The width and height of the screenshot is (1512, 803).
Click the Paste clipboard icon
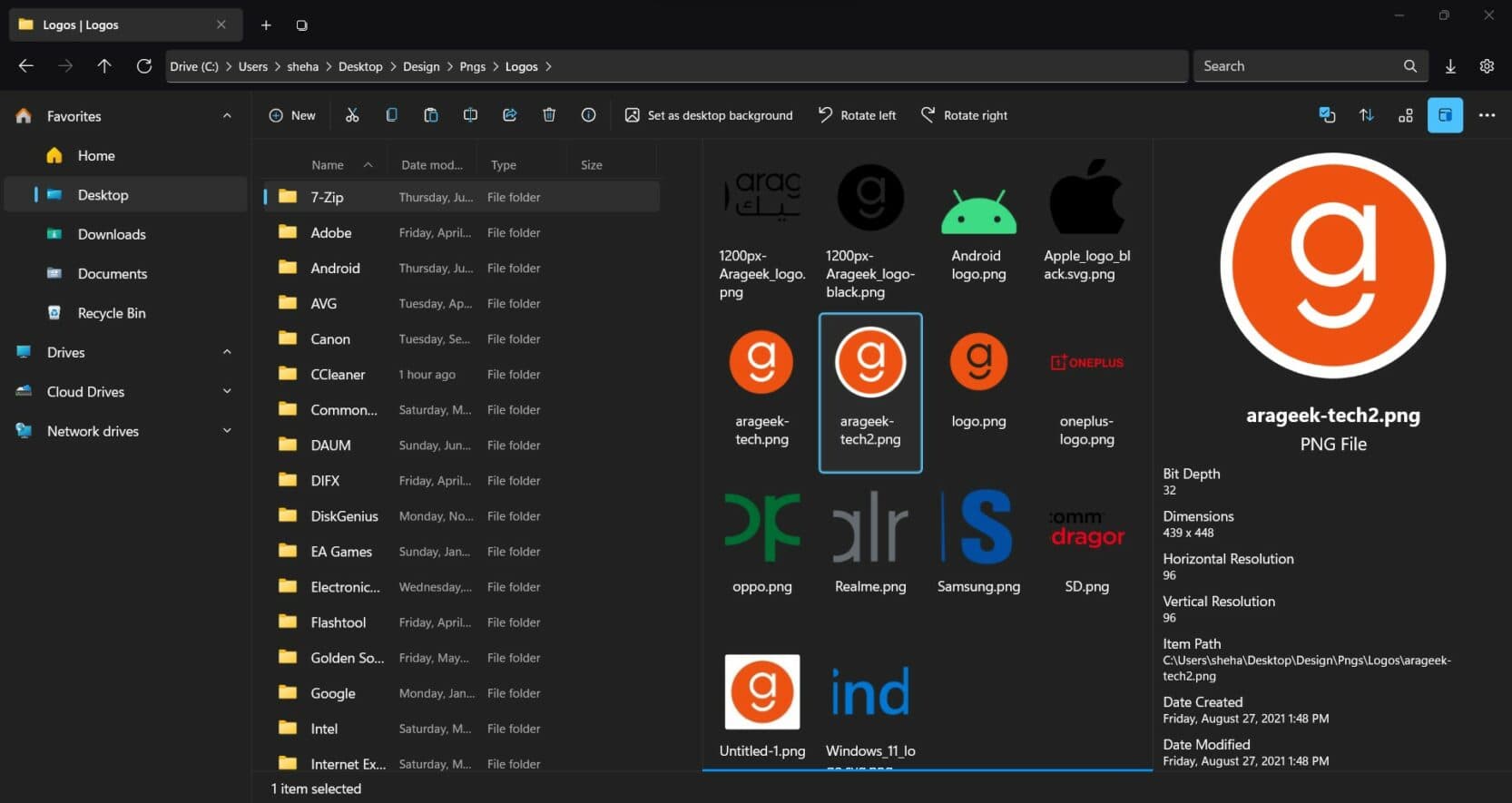tap(431, 115)
